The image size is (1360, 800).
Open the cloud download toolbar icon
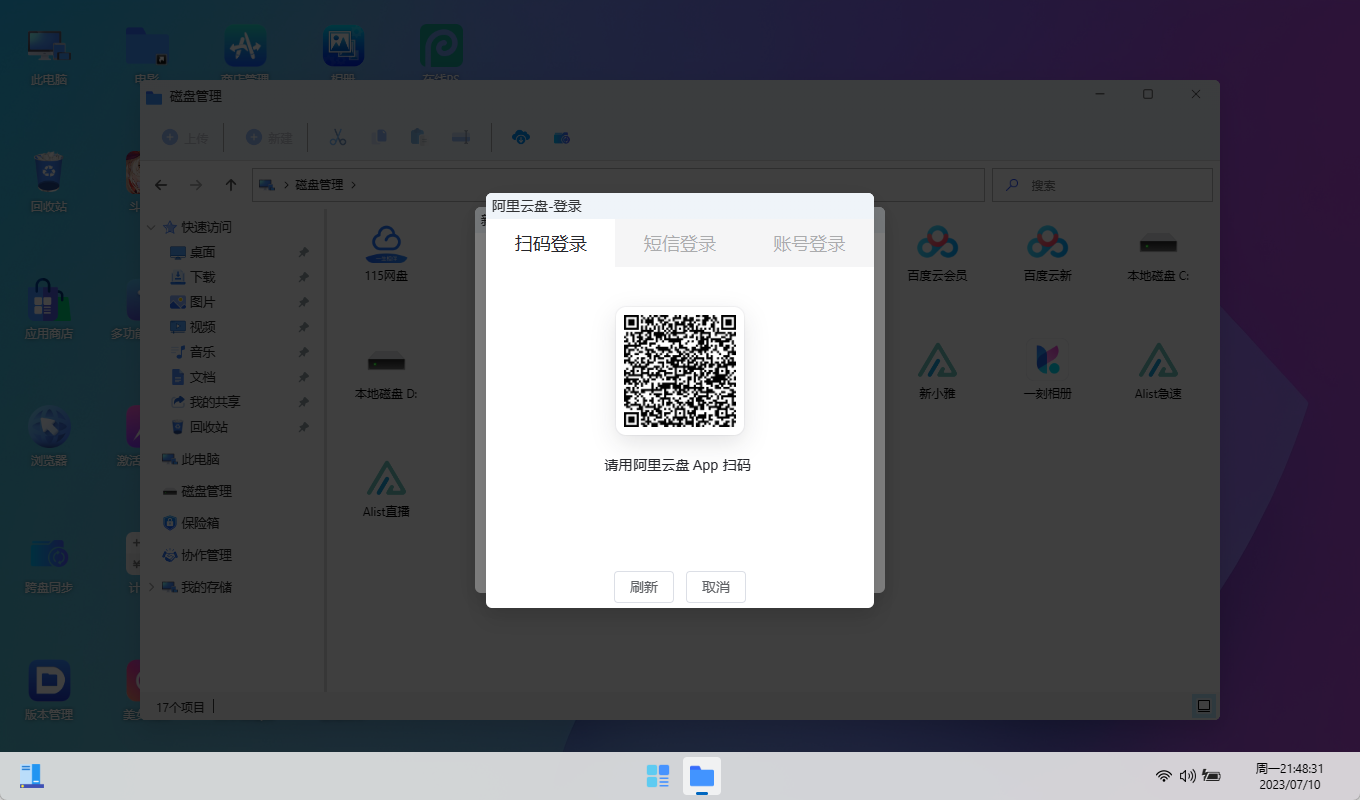point(521,137)
